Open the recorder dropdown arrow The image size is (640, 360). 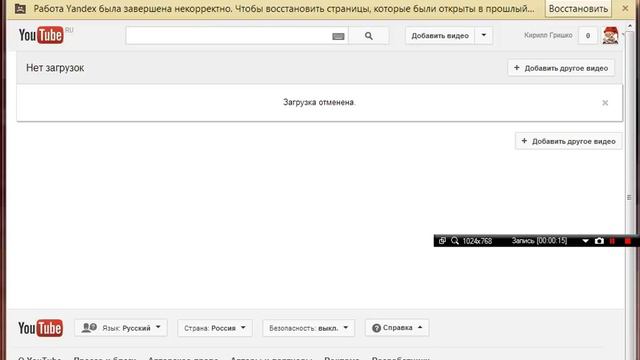tap(585, 241)
